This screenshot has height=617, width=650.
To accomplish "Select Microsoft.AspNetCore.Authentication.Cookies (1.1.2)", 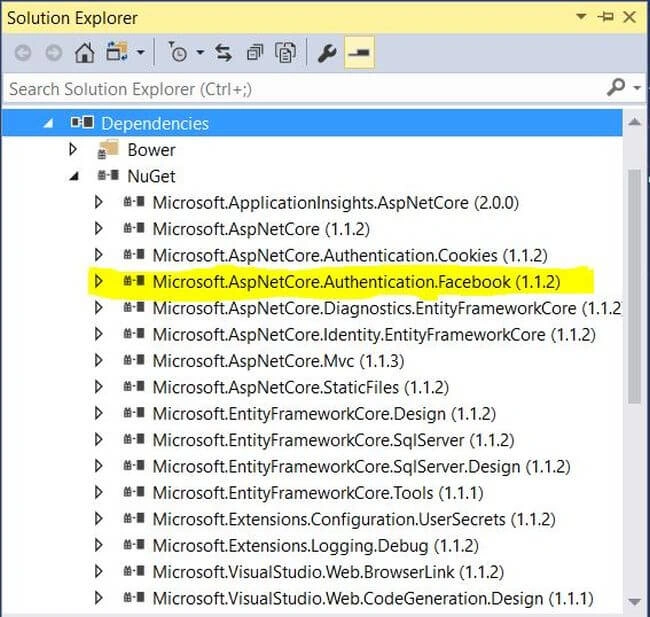I will (350, 255).
